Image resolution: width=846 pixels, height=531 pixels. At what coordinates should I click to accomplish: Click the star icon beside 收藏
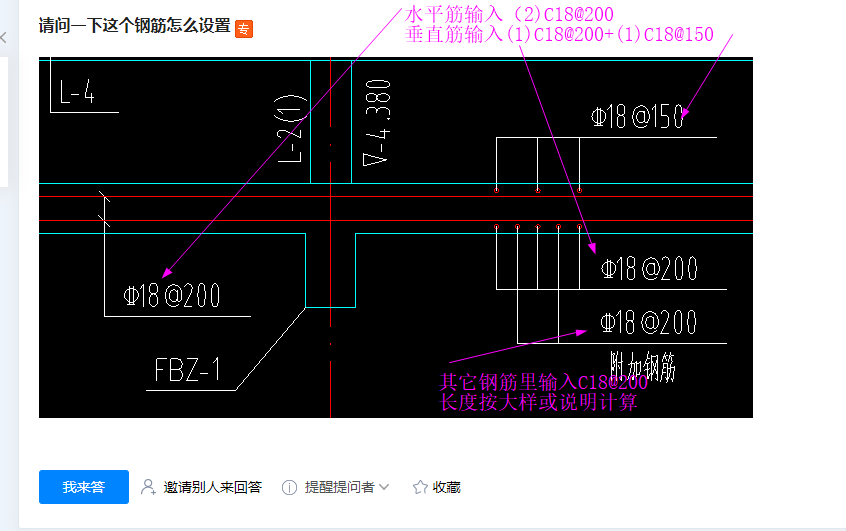pyautogui.click(x=420, y=487)
